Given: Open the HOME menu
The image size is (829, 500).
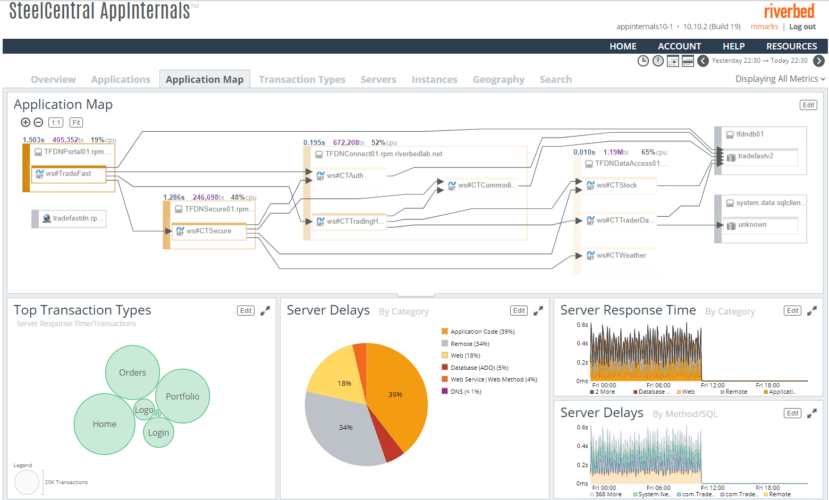Looking at the screenshot, I should 623,47.
